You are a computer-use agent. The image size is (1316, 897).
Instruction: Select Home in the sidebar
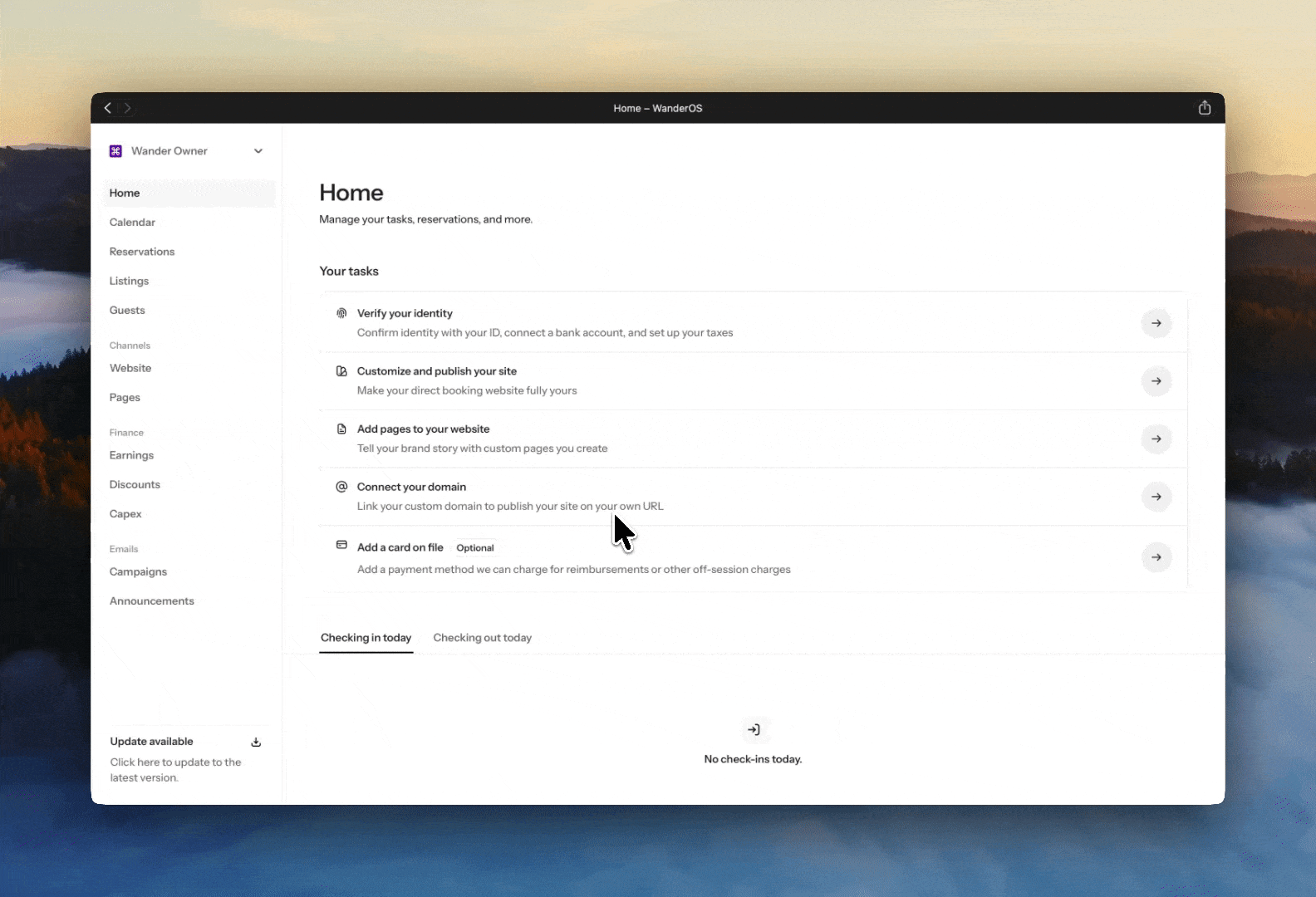[x=189, y=193]
